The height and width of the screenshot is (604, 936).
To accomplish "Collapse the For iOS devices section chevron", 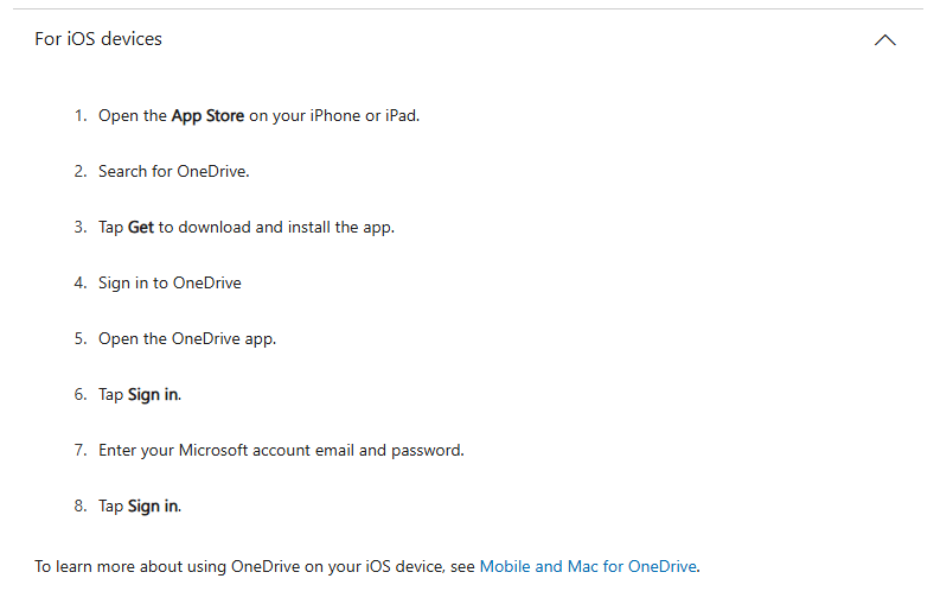I will 884,40.
